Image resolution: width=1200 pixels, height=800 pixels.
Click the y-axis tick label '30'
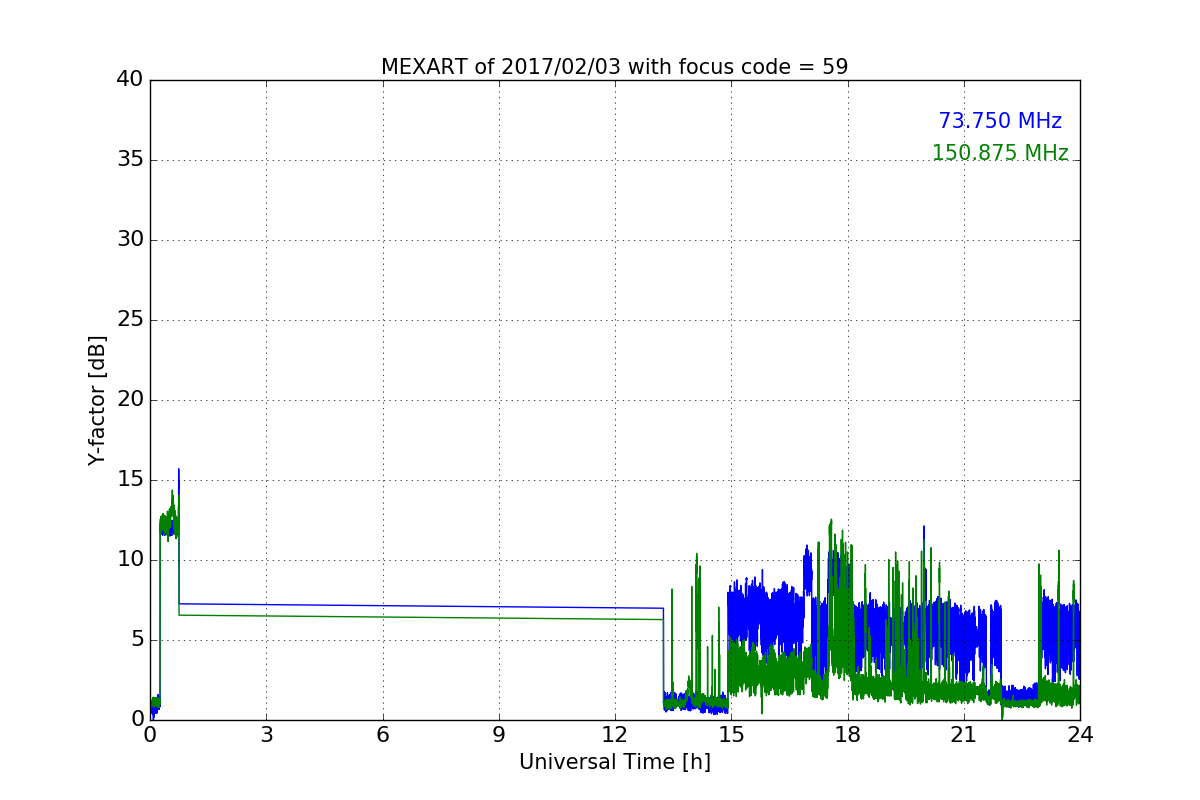[x=131, y=240]
